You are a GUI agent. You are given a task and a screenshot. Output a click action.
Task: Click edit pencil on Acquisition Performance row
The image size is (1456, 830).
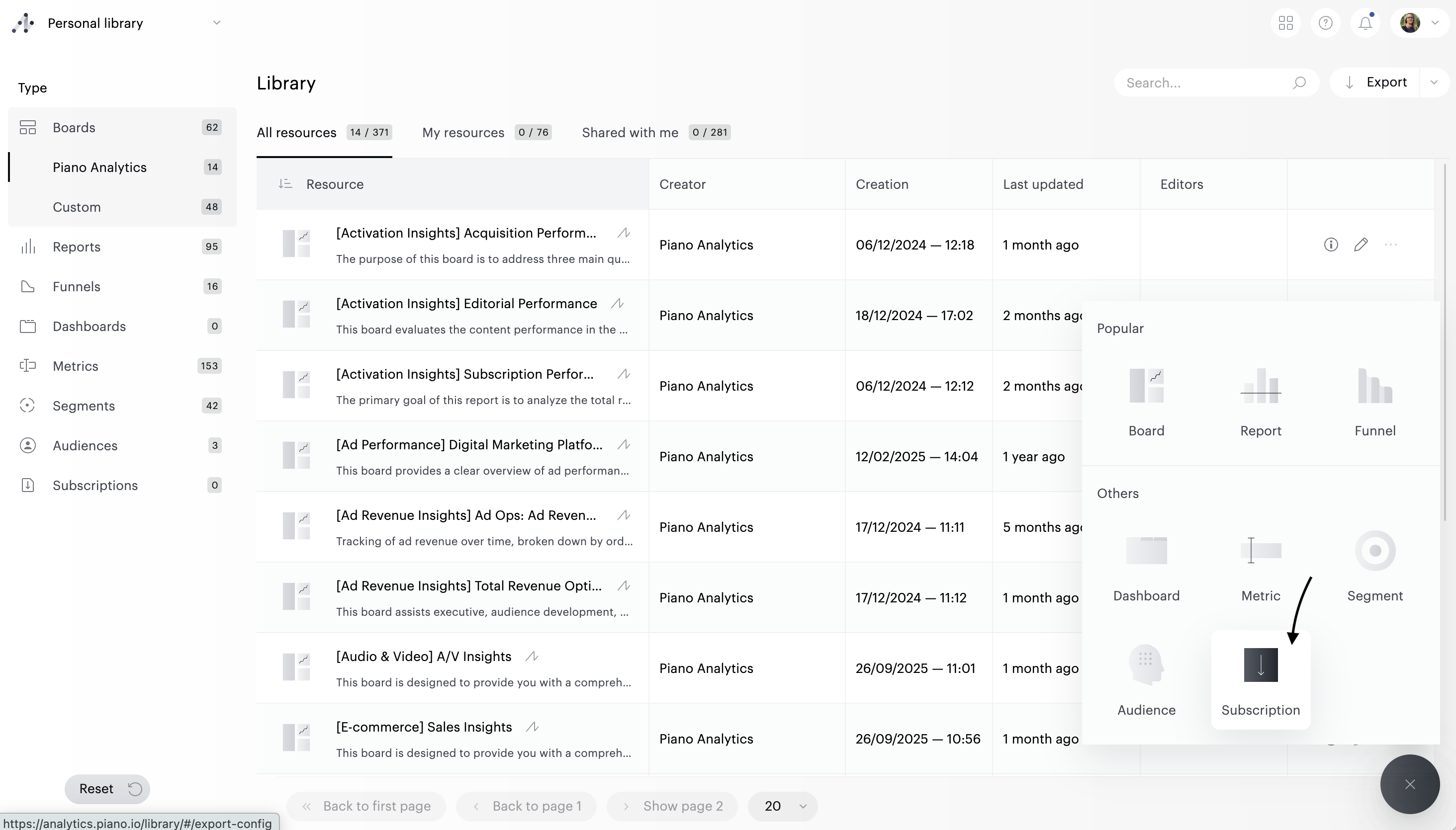1361,245
